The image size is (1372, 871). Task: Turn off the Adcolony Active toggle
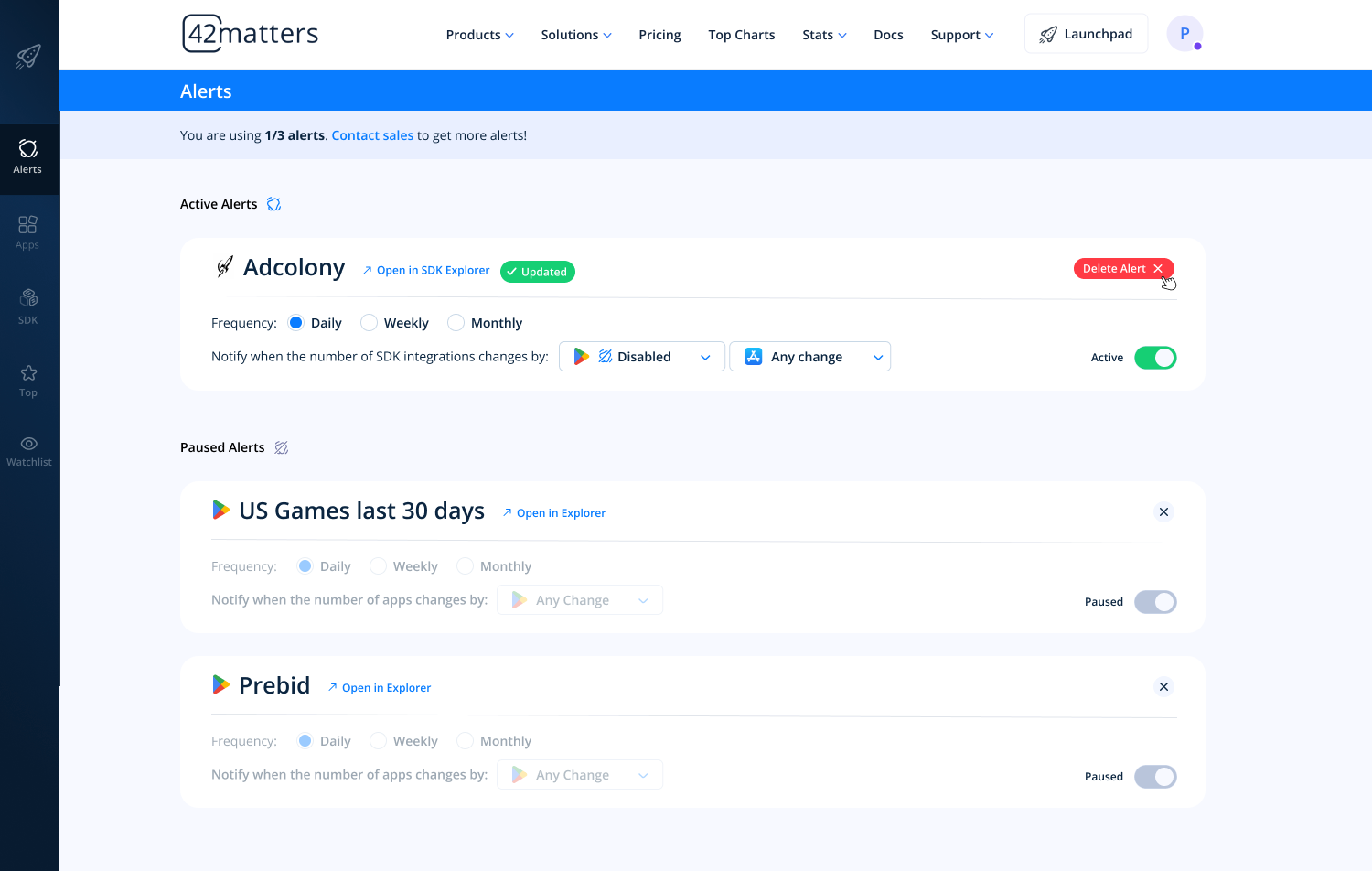click(x=1155, y=358)
